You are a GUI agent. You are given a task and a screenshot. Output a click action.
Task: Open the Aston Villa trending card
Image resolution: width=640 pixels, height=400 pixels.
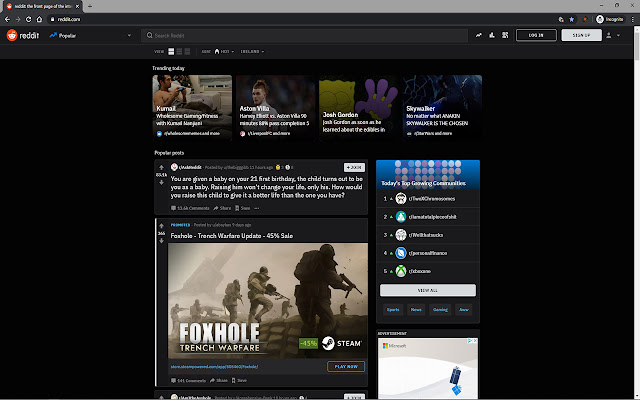pyautogui.click(x=276, y=108)
